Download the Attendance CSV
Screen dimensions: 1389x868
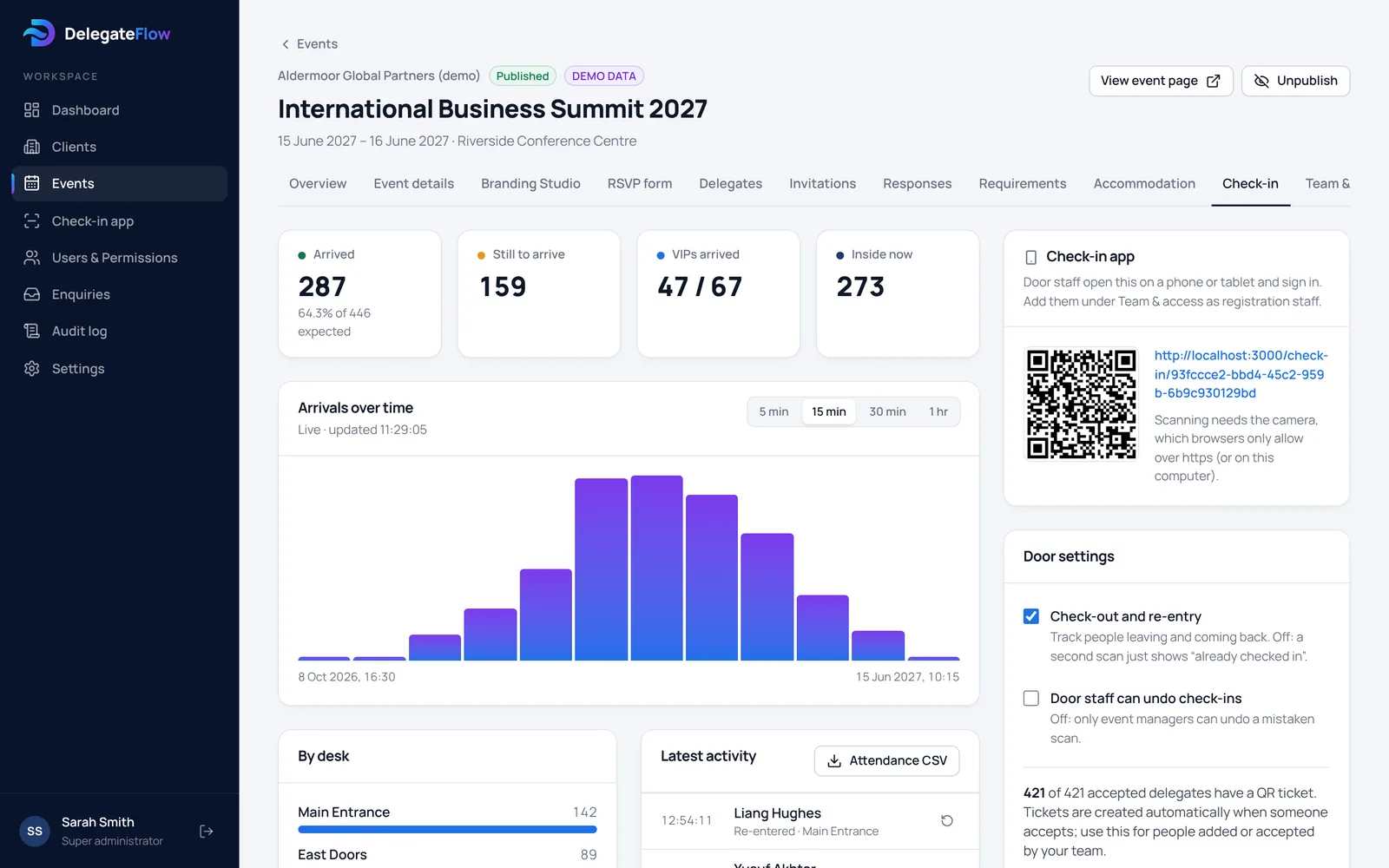pos(886,760)
